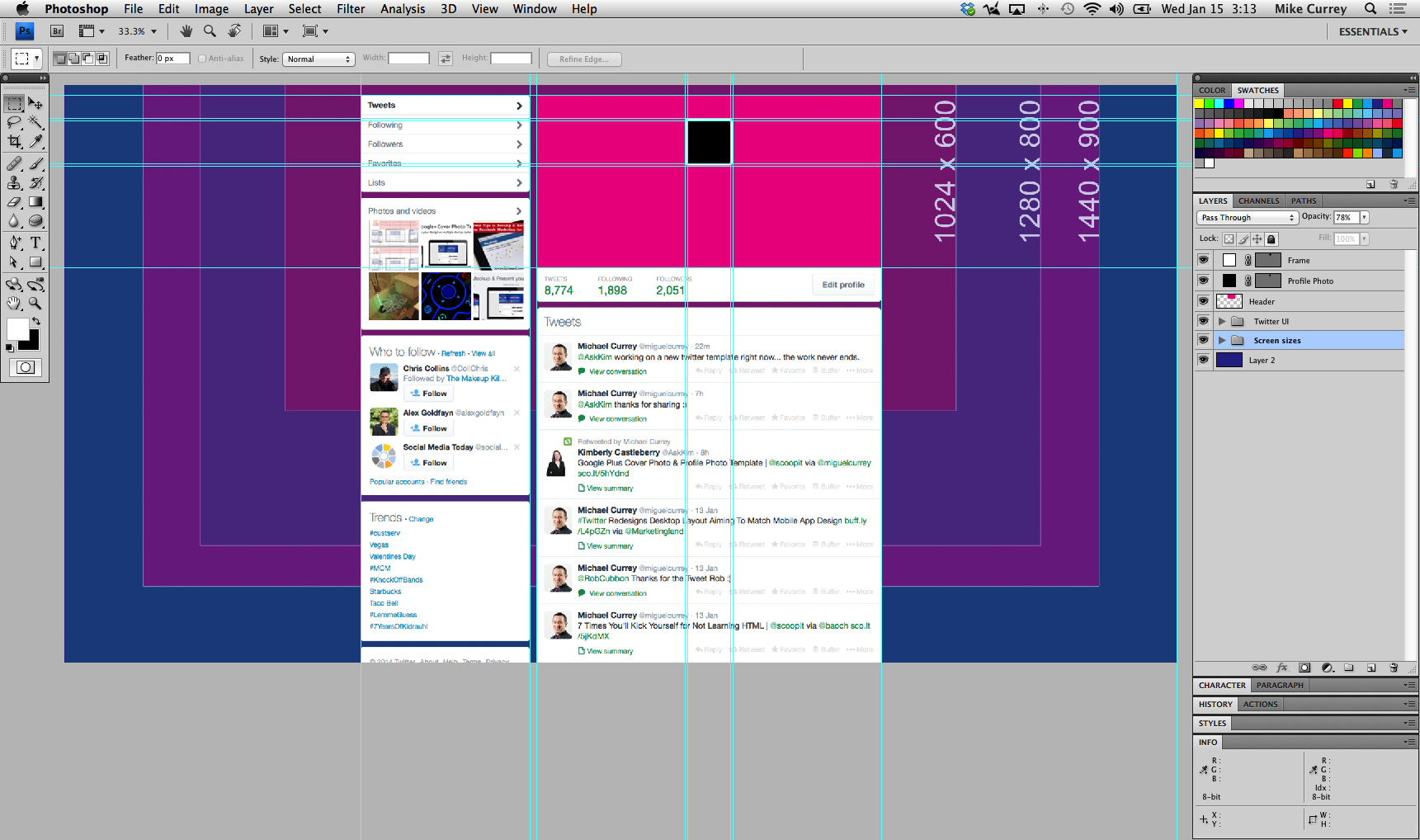The width and height of the screenshot is (1420, 840).
Task: Open the Filter menu
Action: click(351, 9)
